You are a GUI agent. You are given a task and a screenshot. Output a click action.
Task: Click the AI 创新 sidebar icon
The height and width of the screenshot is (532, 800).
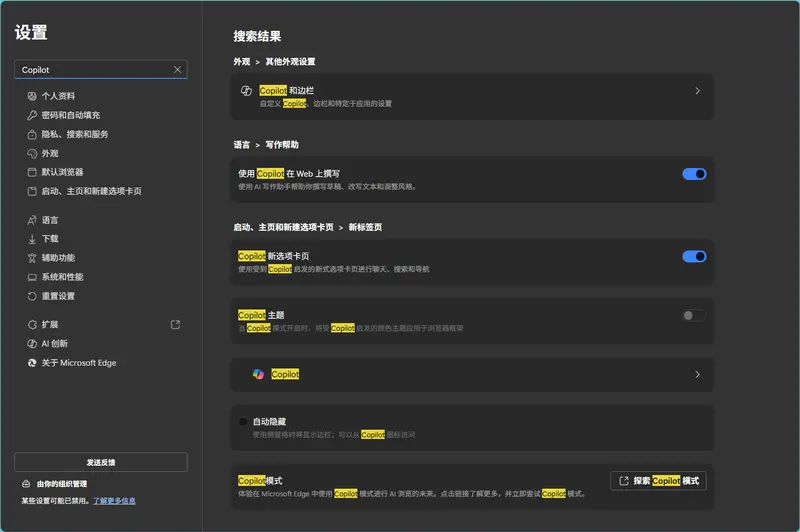pos(32,344)
